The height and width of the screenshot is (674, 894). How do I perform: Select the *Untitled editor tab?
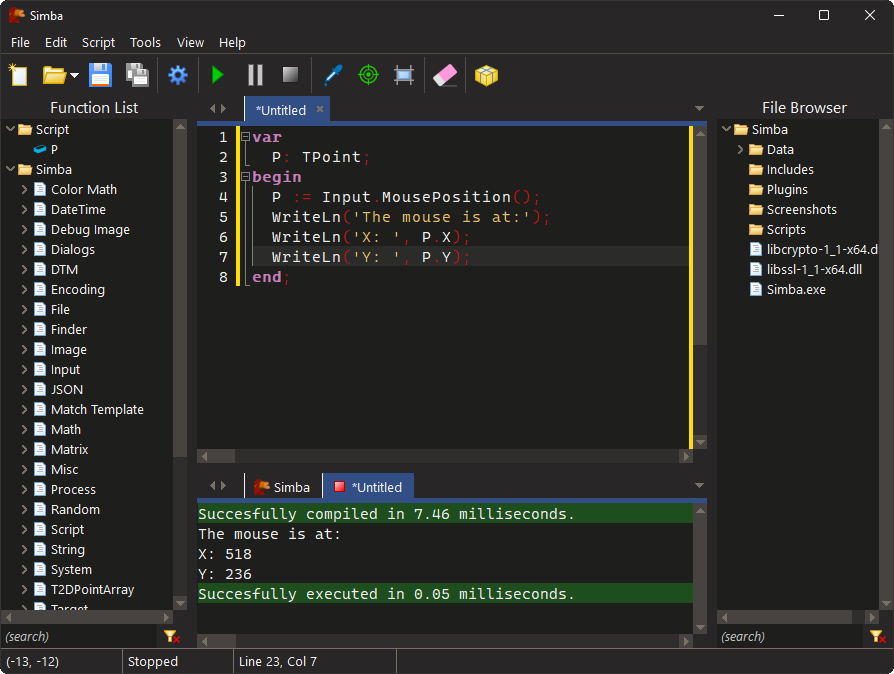coord(281,110)
